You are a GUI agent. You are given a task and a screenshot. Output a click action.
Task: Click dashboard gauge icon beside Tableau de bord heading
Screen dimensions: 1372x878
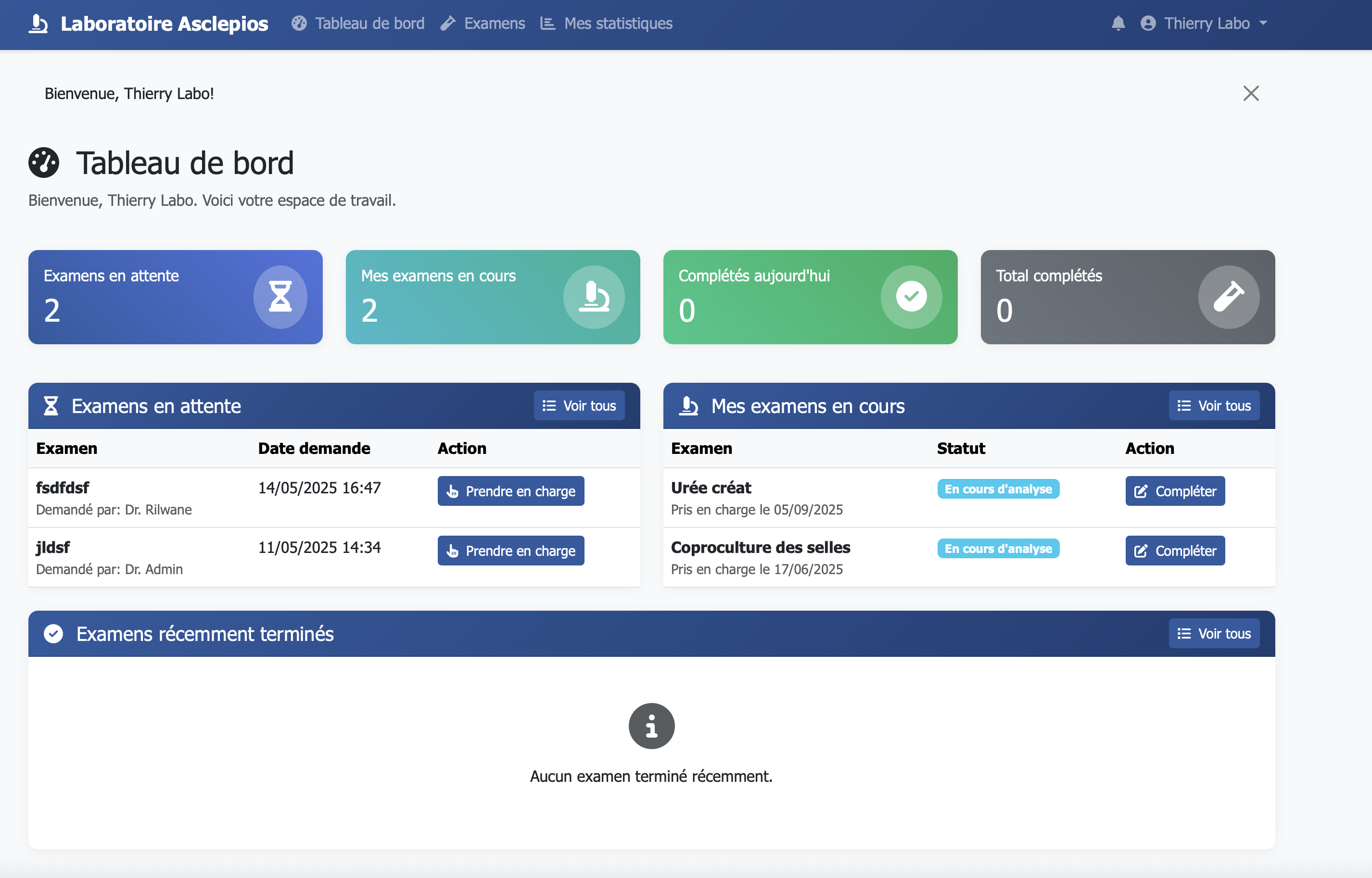[44, 163]
